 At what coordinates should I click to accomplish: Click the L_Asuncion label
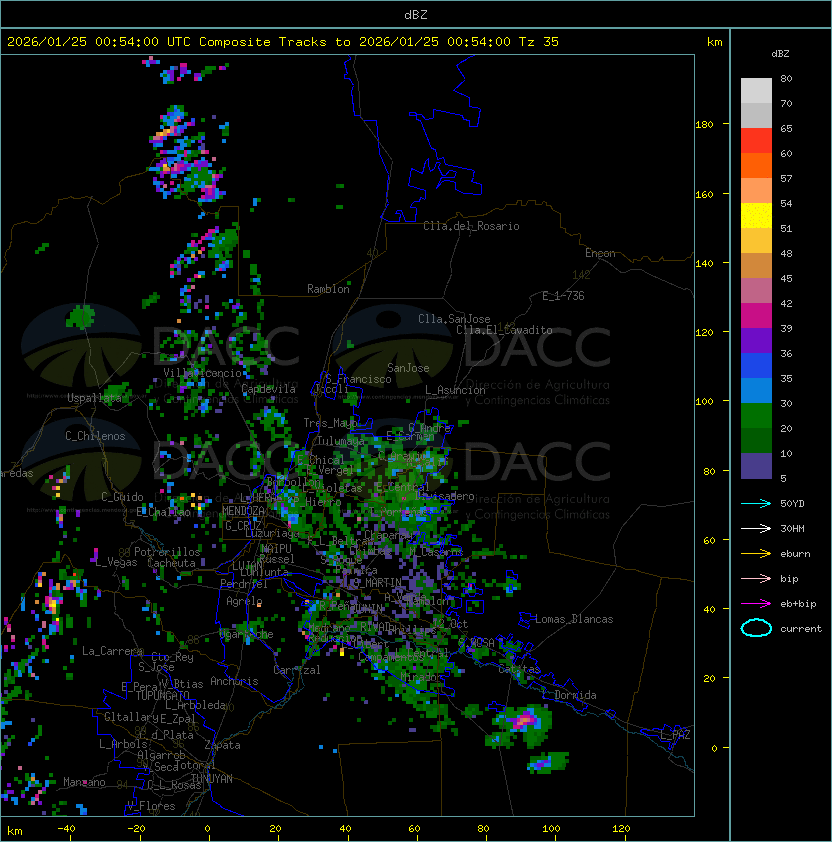(x=455, y=390)
